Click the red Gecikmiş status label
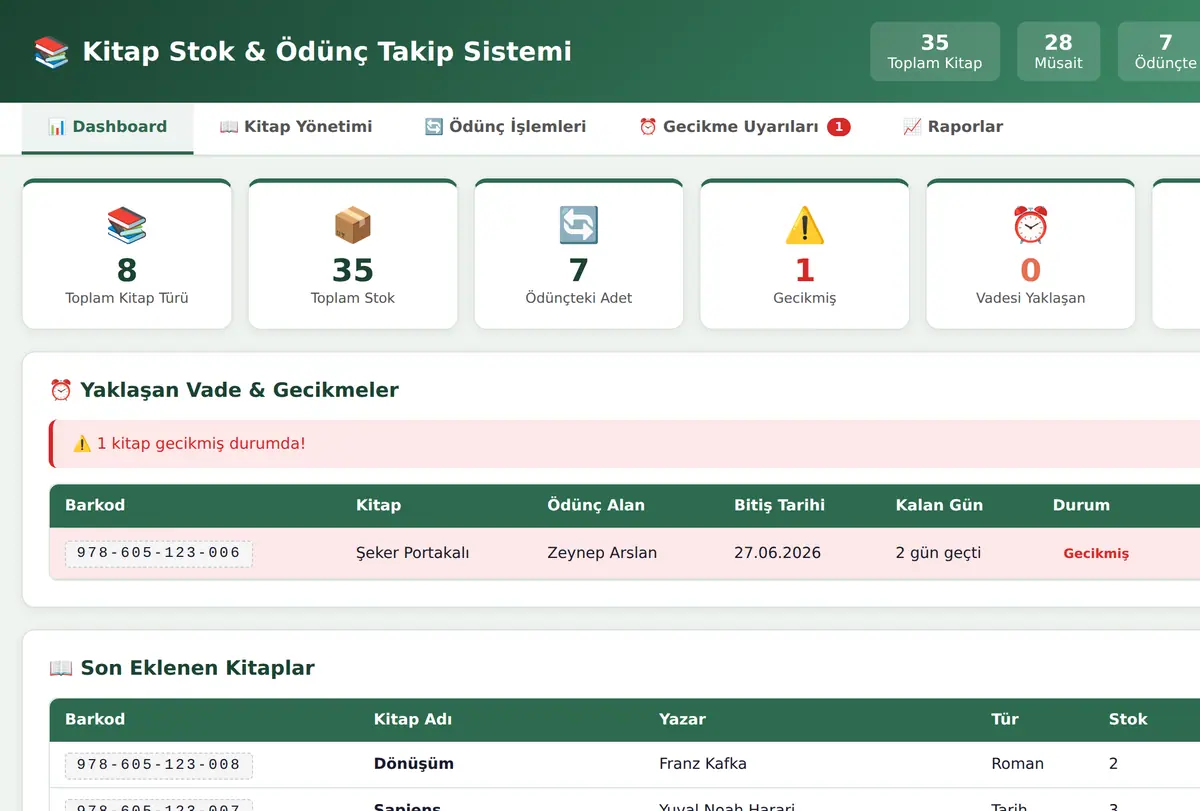 [1096, 553]
